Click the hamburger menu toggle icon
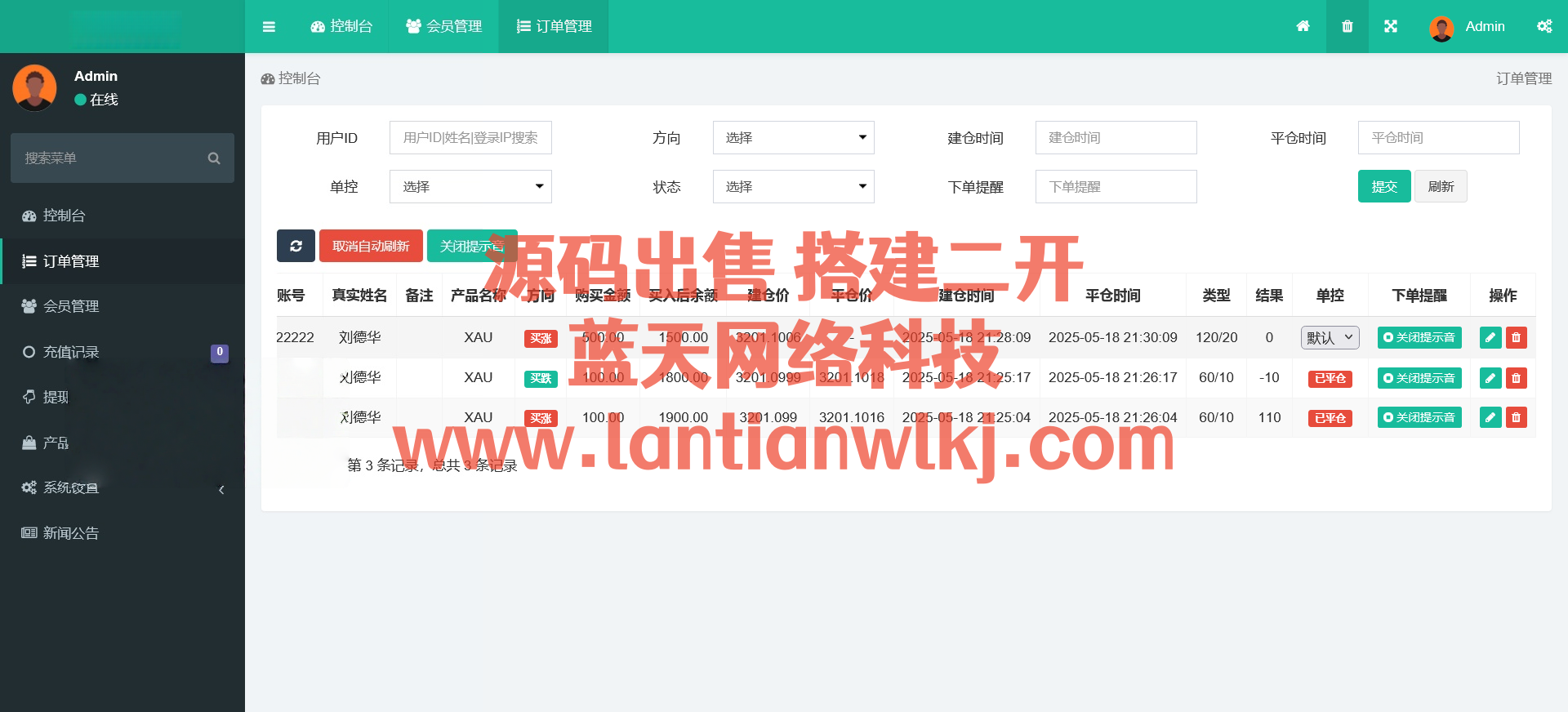 269,27
